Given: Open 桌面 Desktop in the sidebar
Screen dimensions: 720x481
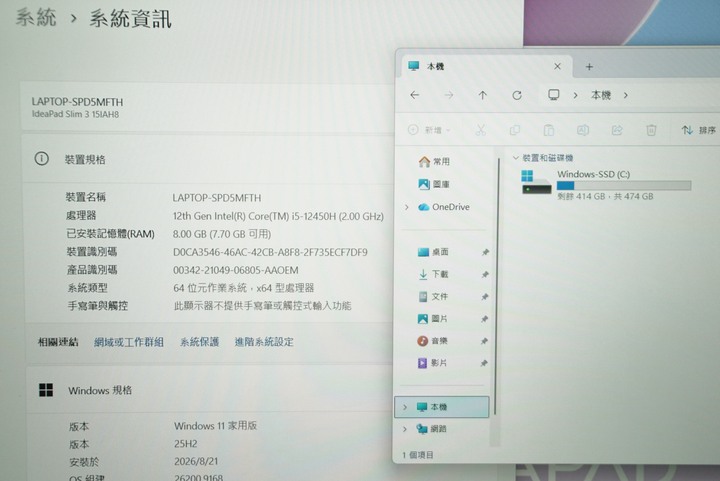Looking at the screenshot, I should (433, 252).
